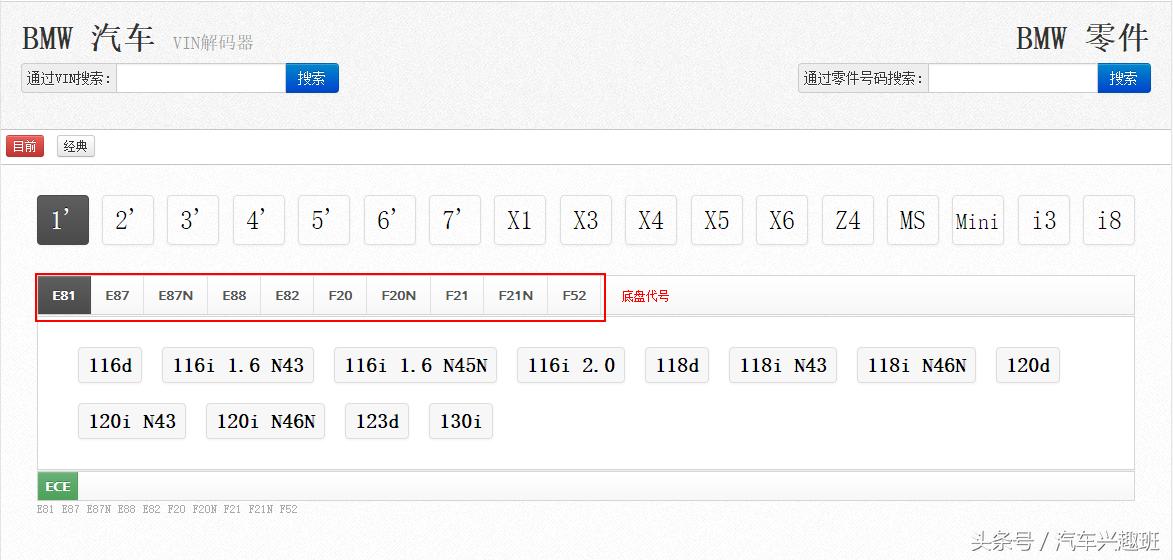Select the 116i 1.6 N45N model
Screen dimensions: 1173x560
[x=415, y=366]
